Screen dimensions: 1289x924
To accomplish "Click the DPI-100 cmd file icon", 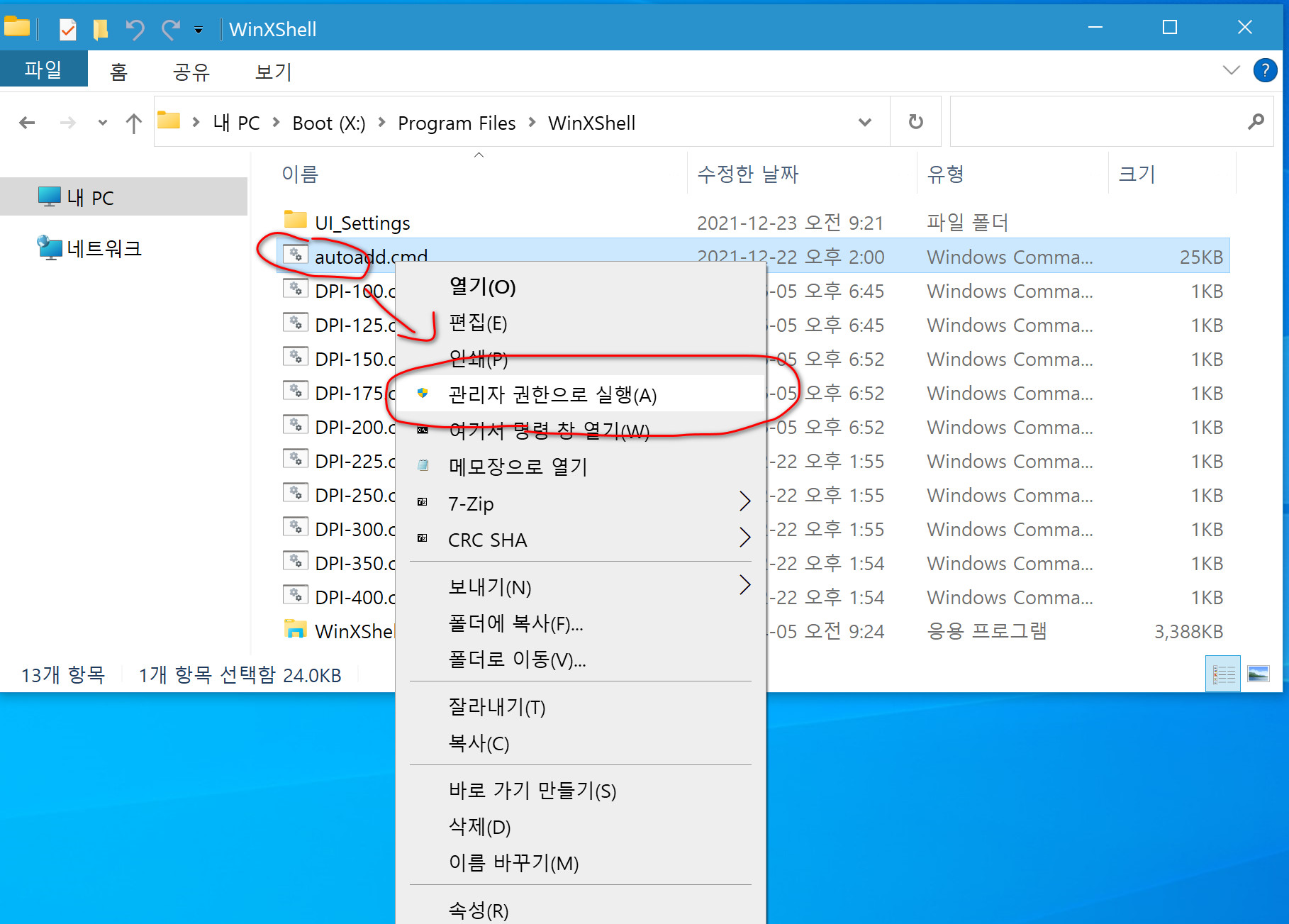I will 295,289.
